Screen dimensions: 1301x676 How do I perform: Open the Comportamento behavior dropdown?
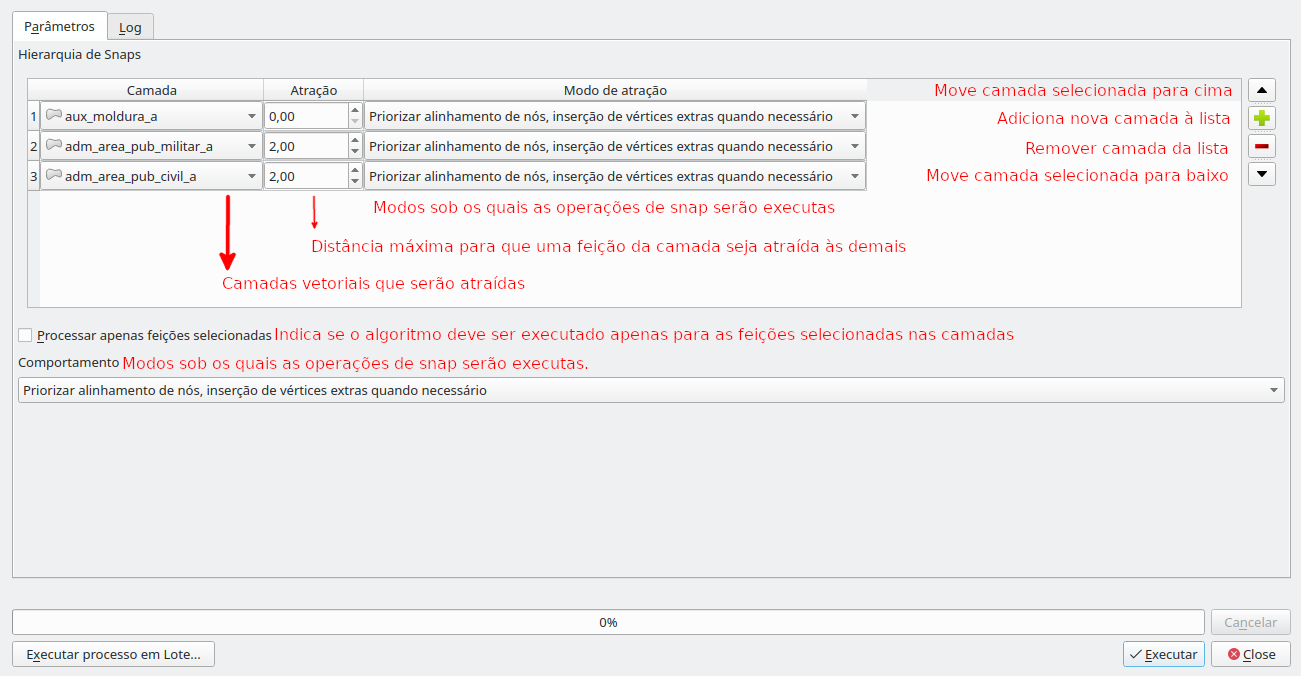(x=651, y=390)
